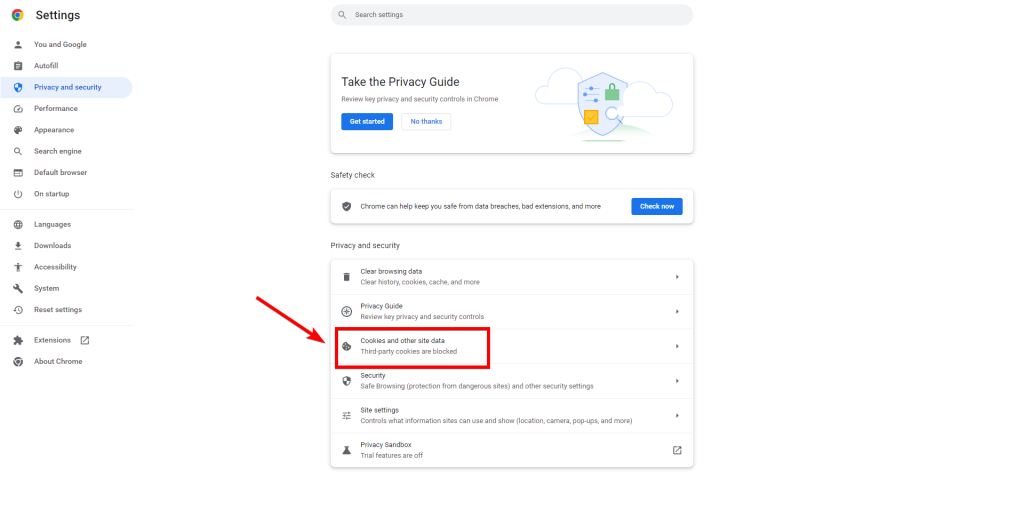The width and height of the screenshot is (1024, 517).
Task: Click the Get started button
Action: coord(367,121)
